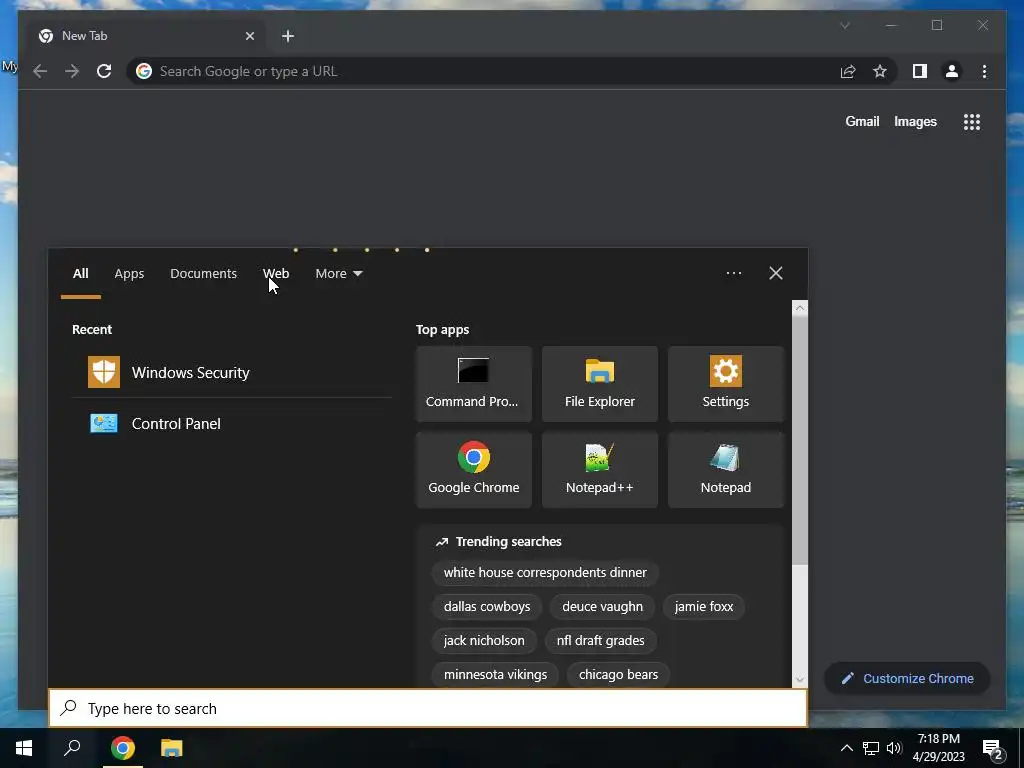Launch Notepad from Top apps
The image size is (1024, 768).
[726, 470]
